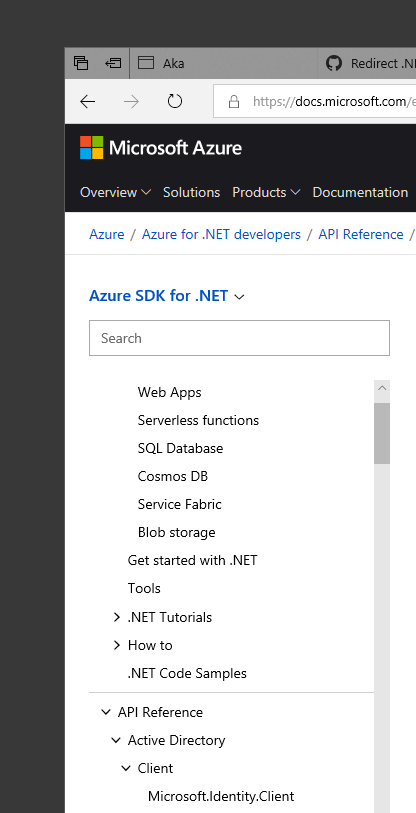Open the Products dropdown menu
This screenshot has height=813, width=416.
[266, 192]
